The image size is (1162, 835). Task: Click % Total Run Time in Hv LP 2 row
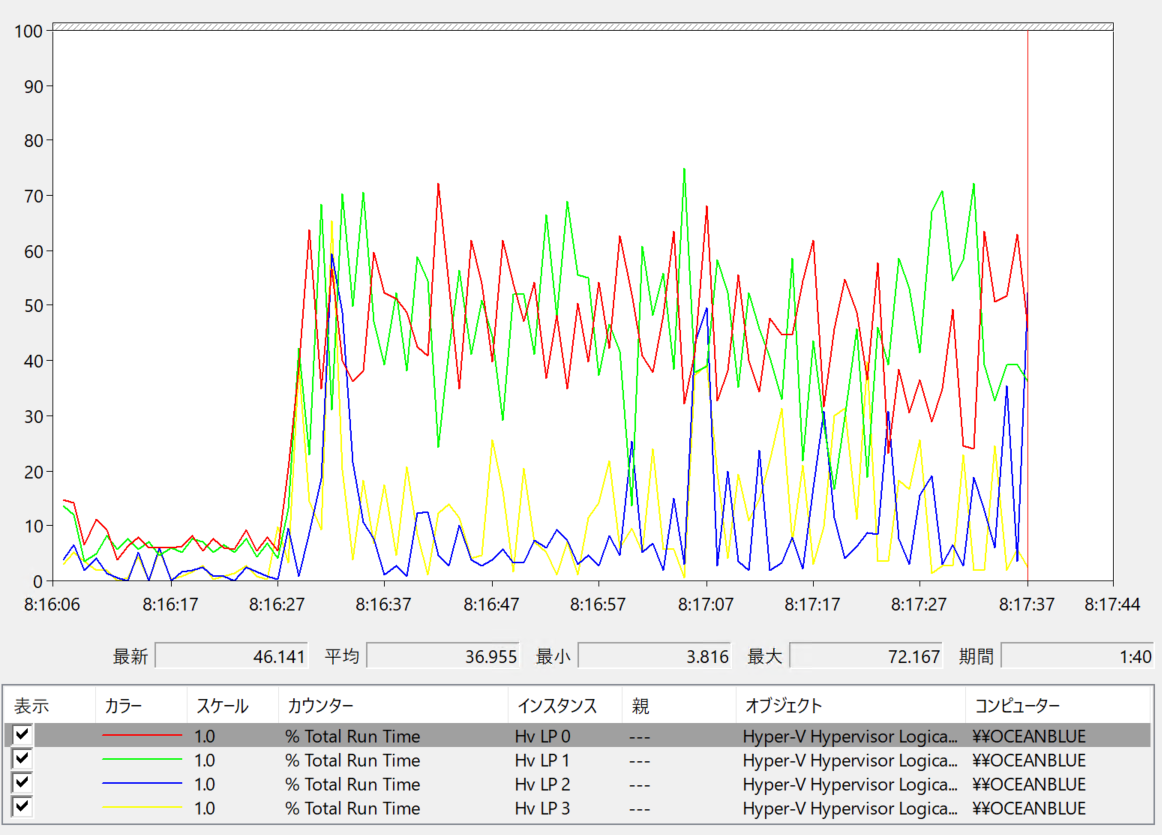click(x=353, y=784)
